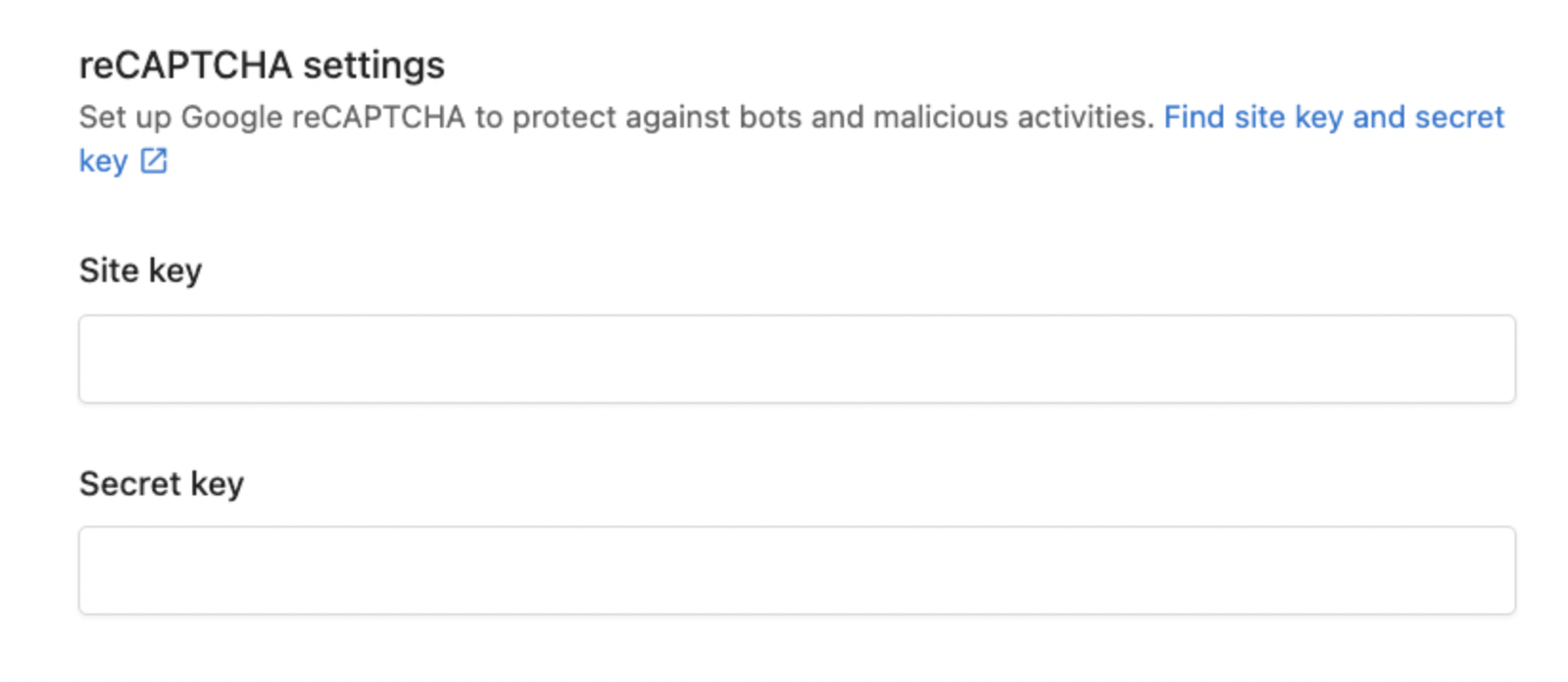Open the site key help link's arrow icon
The width and height of the screenshot is (1568, 682).
pyautogui.click(x=154, y=161)
